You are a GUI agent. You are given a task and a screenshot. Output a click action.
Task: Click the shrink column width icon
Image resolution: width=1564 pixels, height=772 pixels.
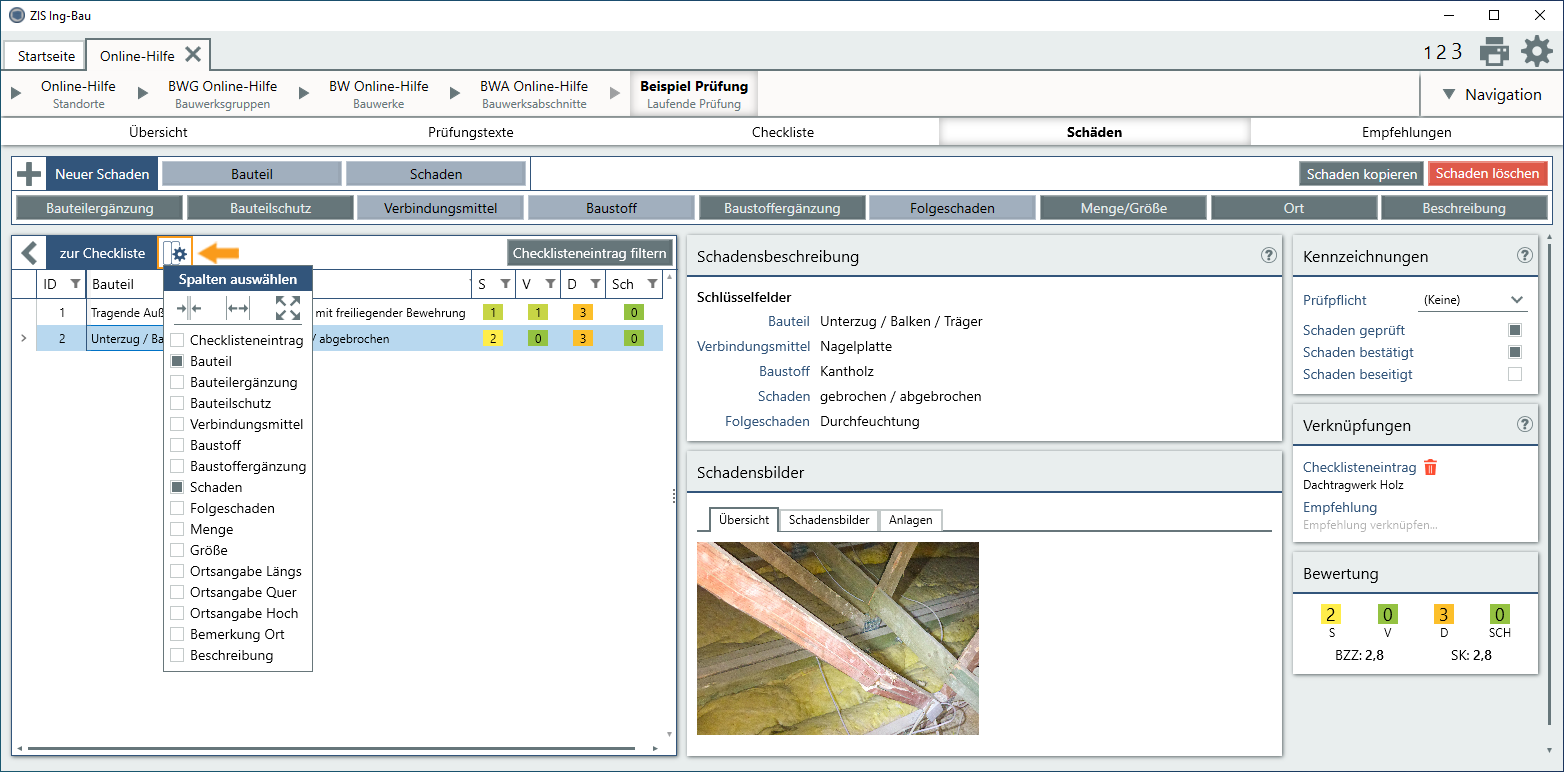click(x=188, y=308)
